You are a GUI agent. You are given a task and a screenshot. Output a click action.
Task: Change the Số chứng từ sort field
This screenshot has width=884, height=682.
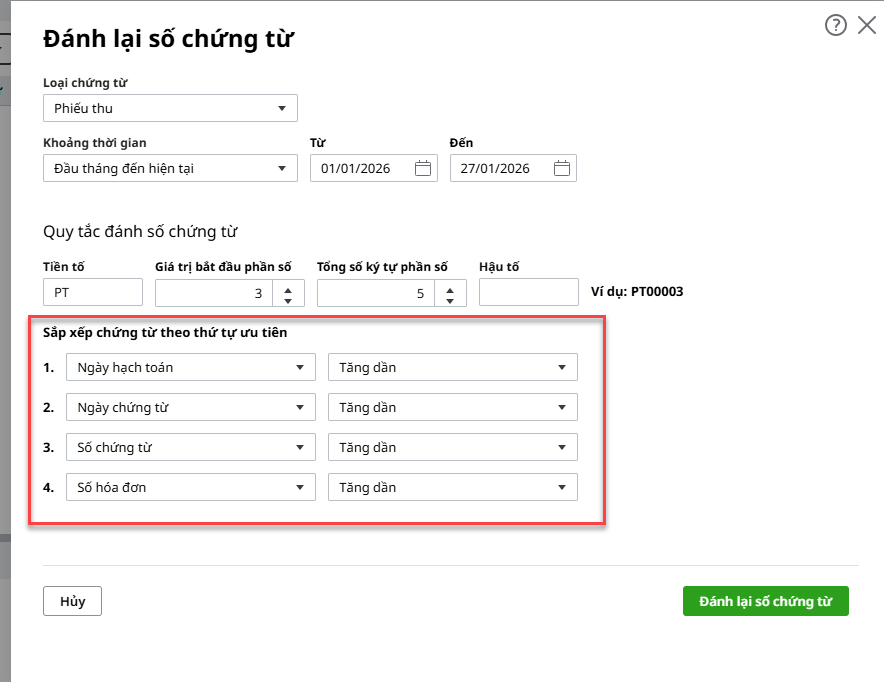[190, 448]
